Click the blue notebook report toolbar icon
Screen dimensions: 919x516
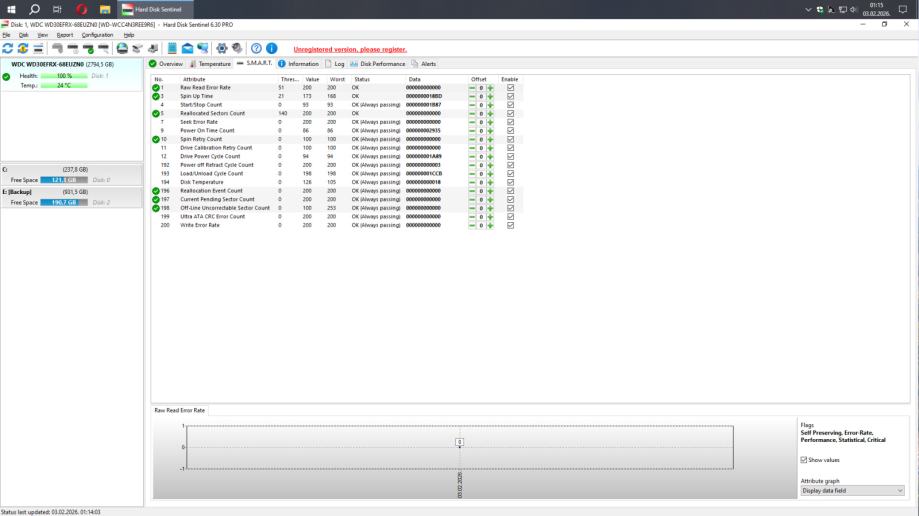click(x=172, y=48)
